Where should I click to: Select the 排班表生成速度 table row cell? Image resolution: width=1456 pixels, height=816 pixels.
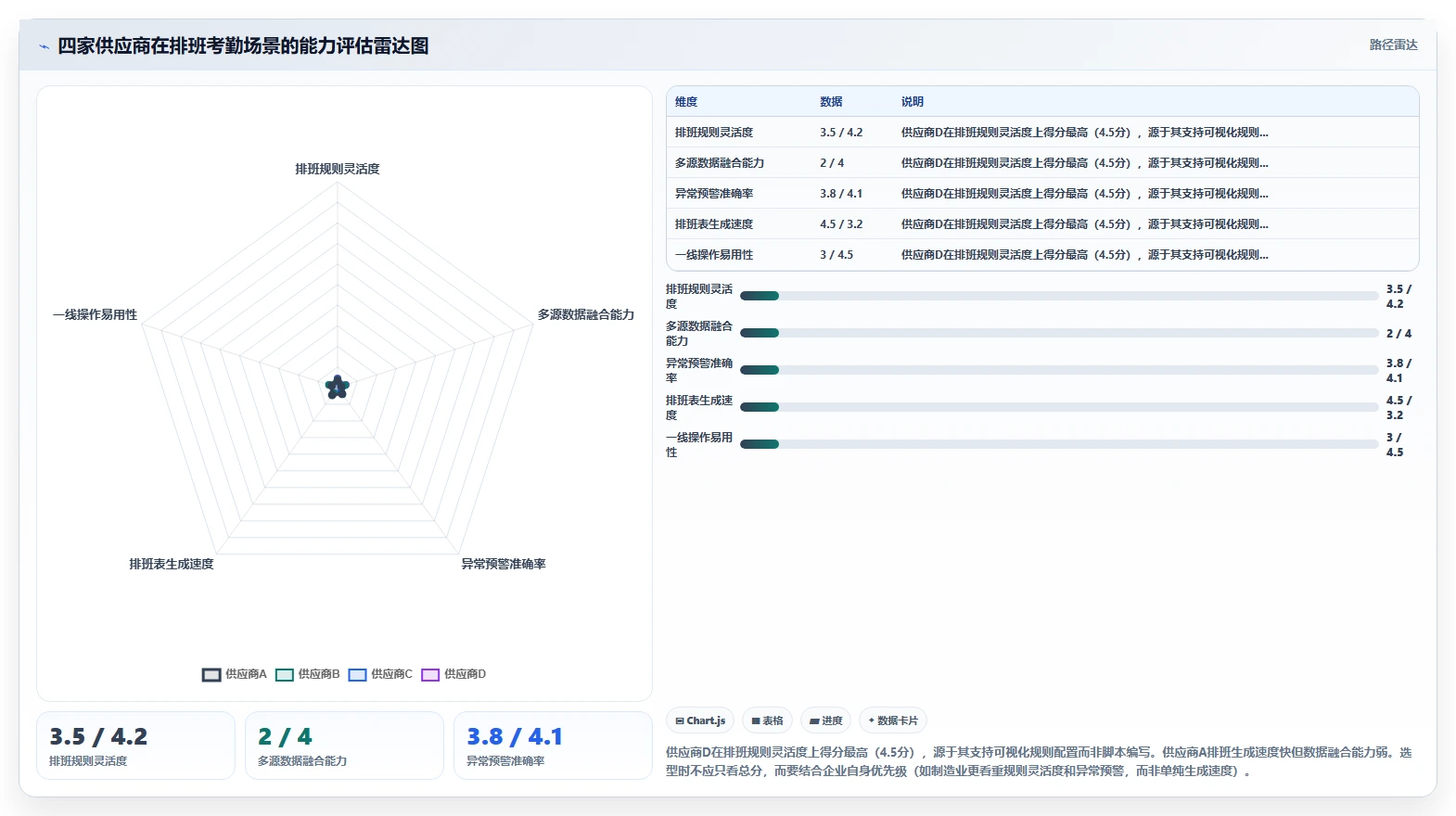pyautogui.click(x=714, y=224)
